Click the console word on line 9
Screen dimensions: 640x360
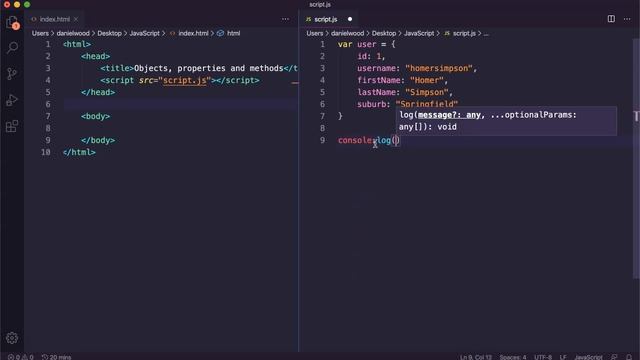[x=355, y=140]
